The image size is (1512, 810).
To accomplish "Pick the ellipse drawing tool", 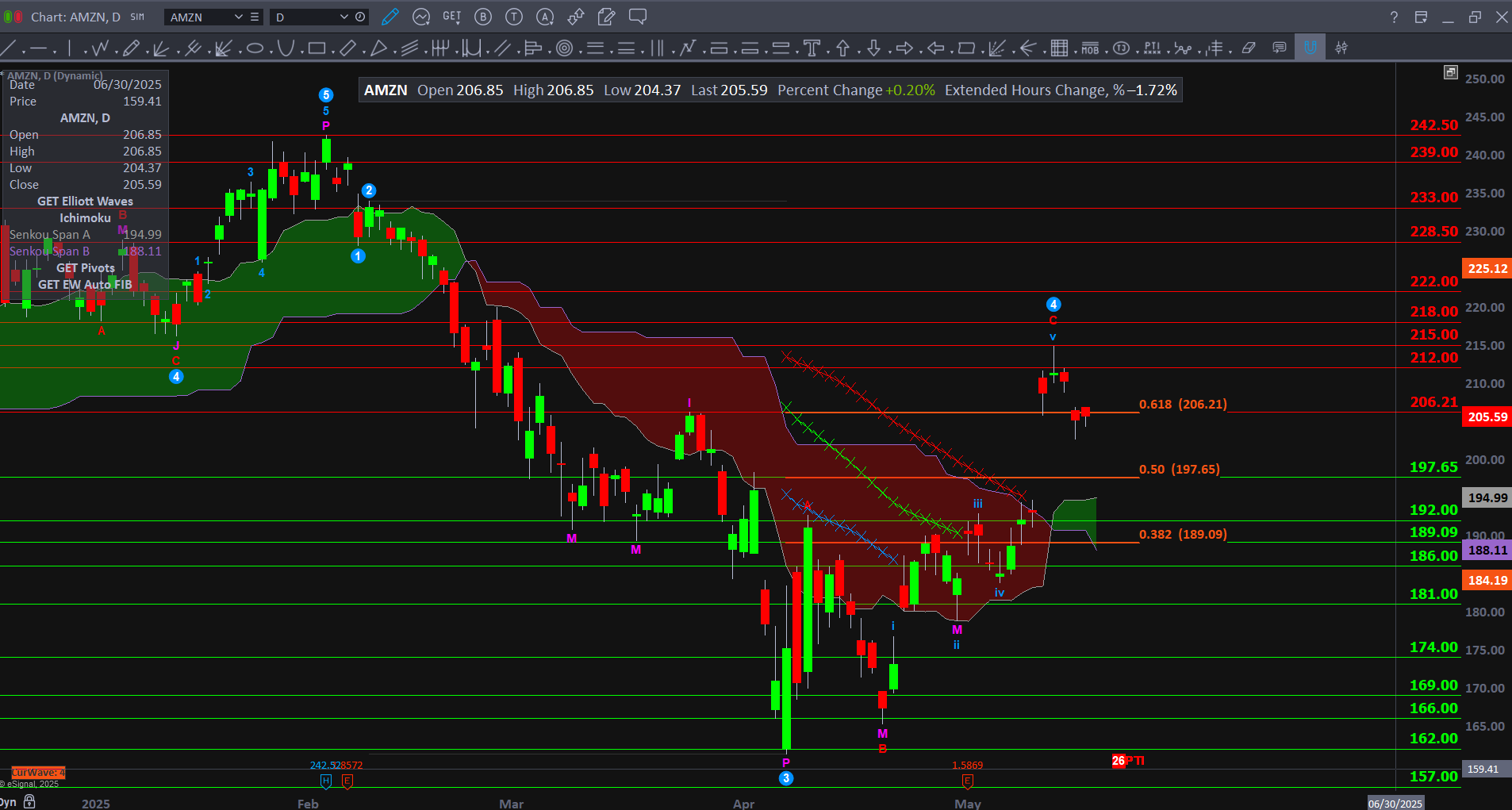I will tap(255, 48).
